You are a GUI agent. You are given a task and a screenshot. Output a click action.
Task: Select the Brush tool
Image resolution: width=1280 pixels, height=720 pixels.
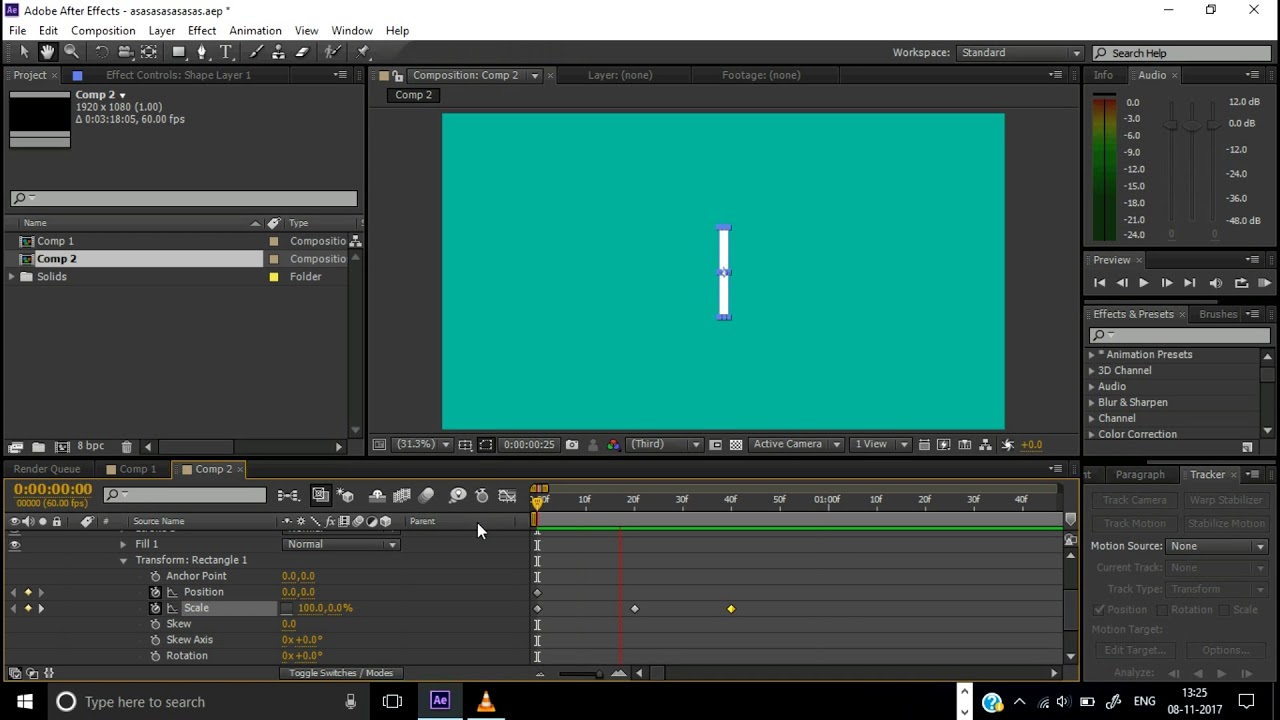pos(256,52)
